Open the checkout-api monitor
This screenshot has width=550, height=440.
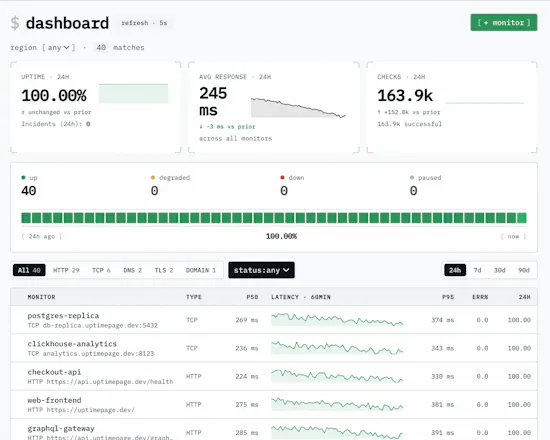coord(274,376)
